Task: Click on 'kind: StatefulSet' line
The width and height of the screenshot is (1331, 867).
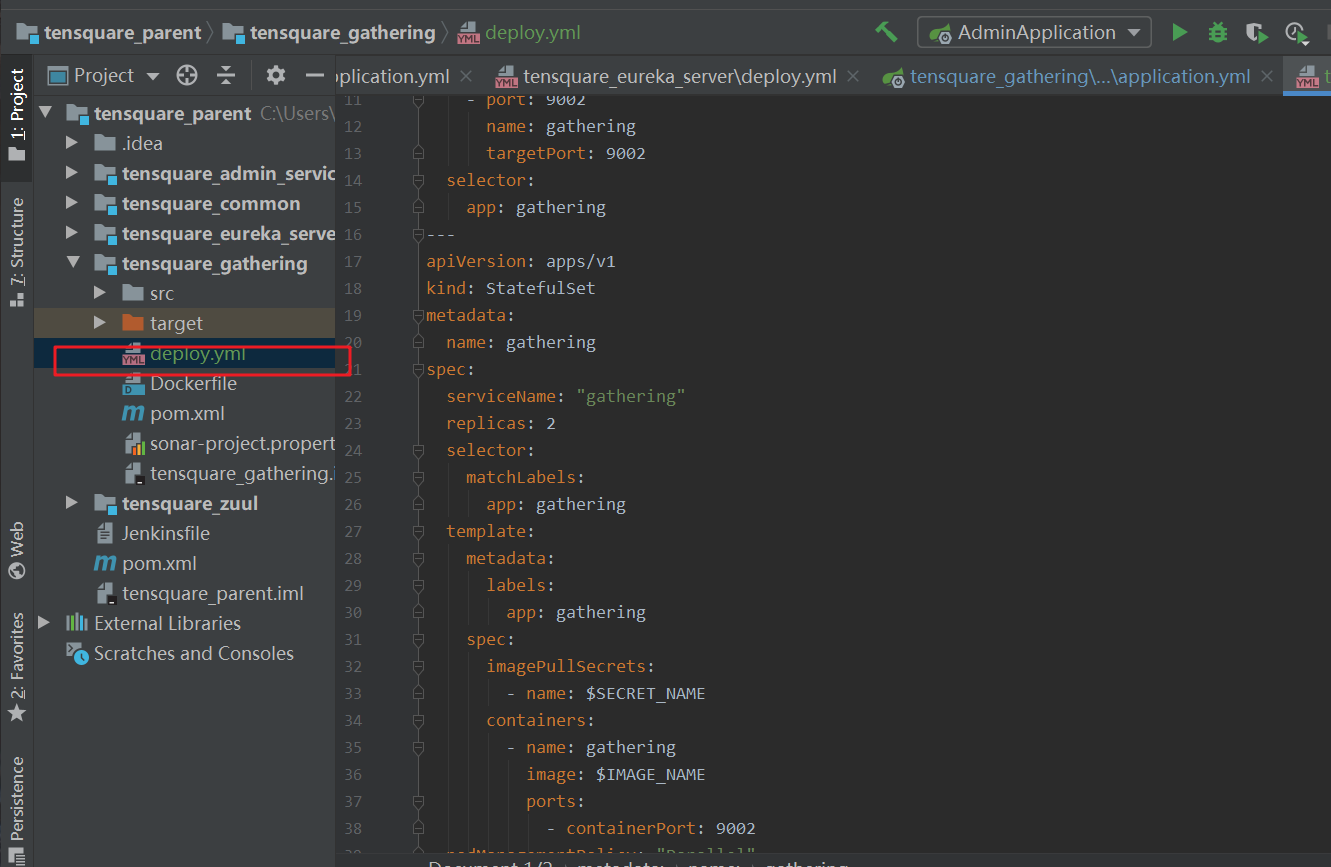Action: 510,288
